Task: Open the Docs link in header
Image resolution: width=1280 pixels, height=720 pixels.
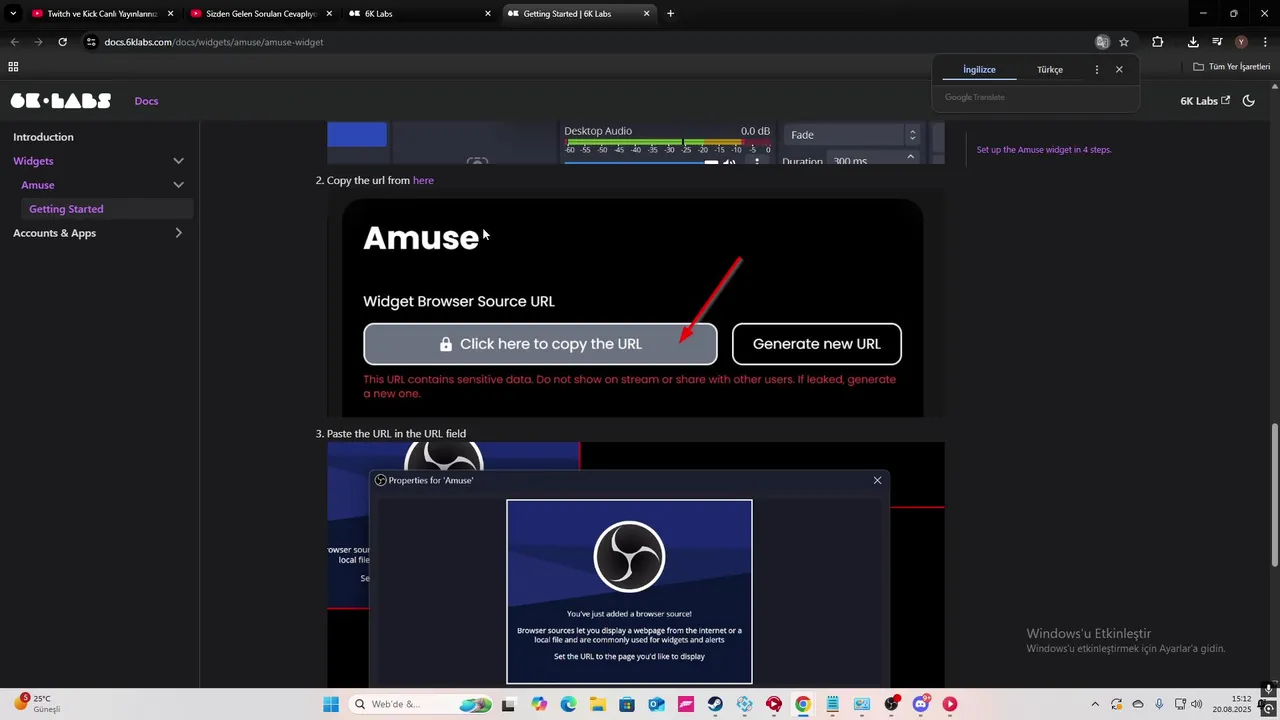Action: 147,101
